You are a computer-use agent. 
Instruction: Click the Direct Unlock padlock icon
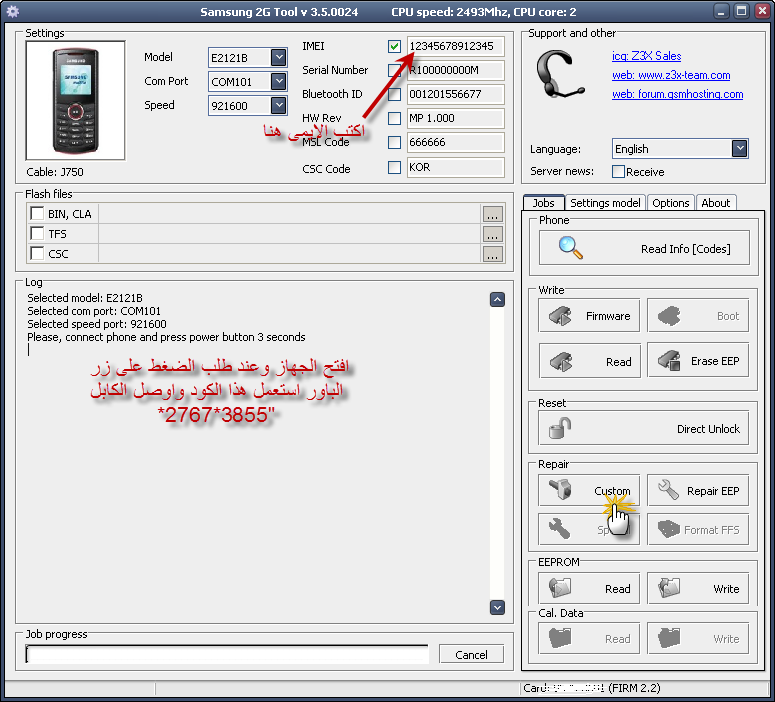pos(560,428)
